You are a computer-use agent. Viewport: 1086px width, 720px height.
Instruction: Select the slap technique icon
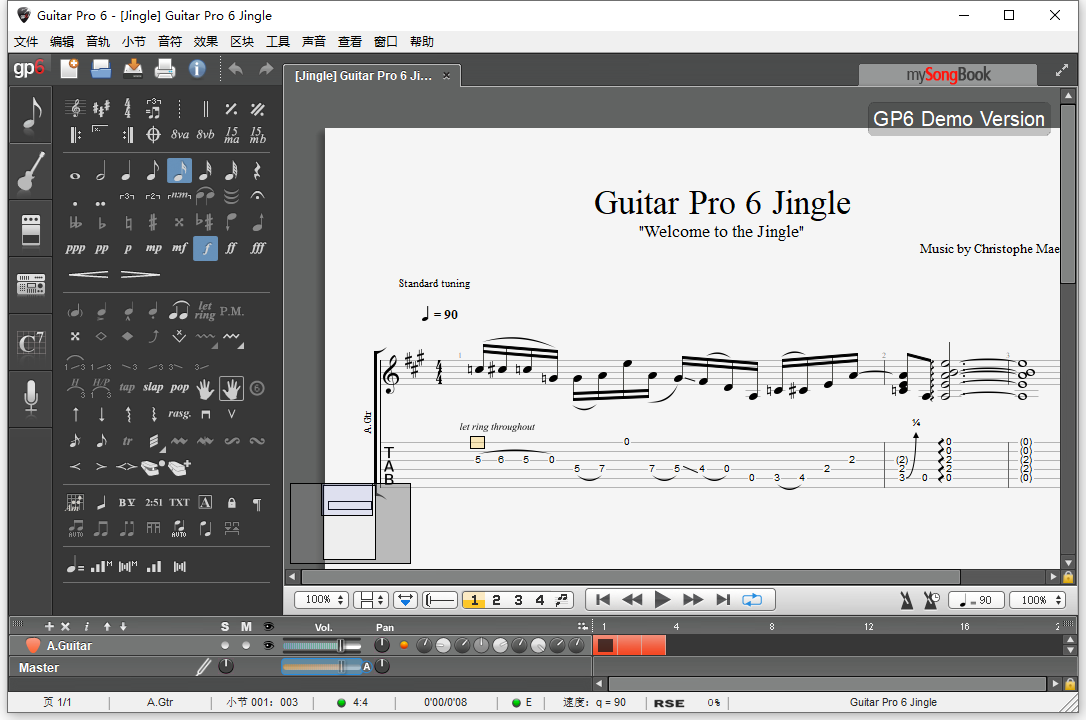click(x=153, y=387)
